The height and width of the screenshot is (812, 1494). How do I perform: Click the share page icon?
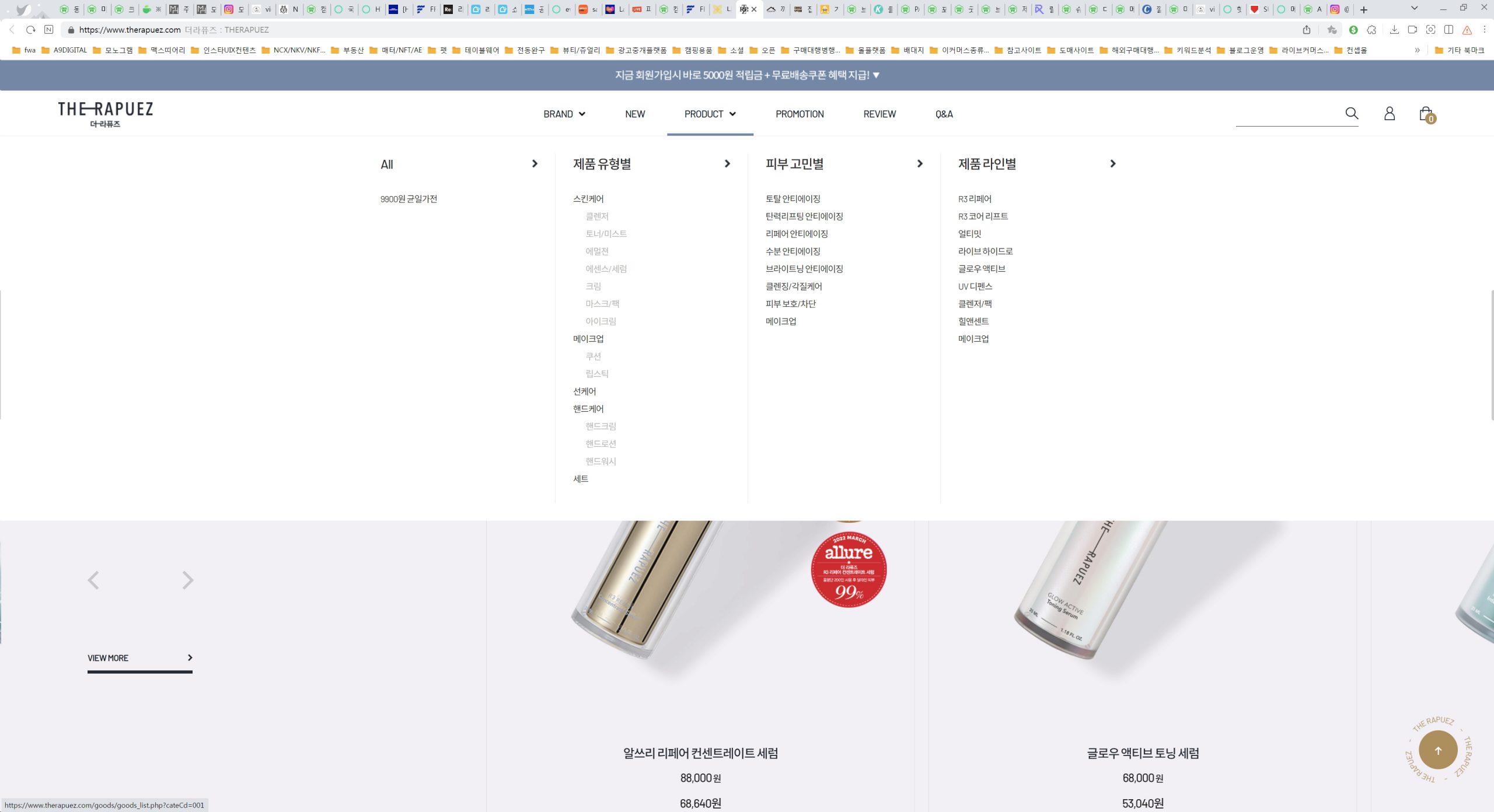click(x=1307, y=30)
